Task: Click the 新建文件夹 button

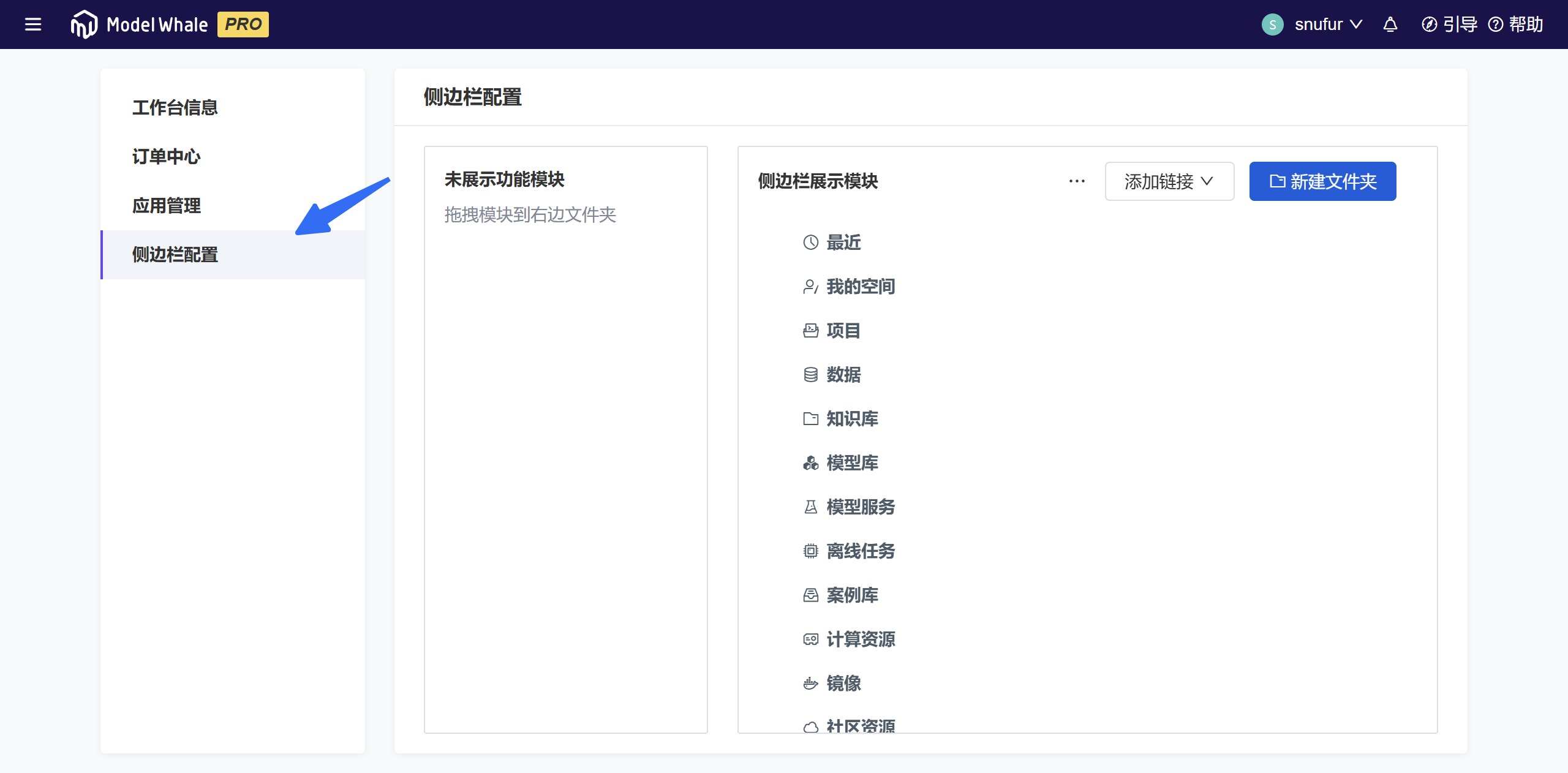Action: [x=1322, y=181]
